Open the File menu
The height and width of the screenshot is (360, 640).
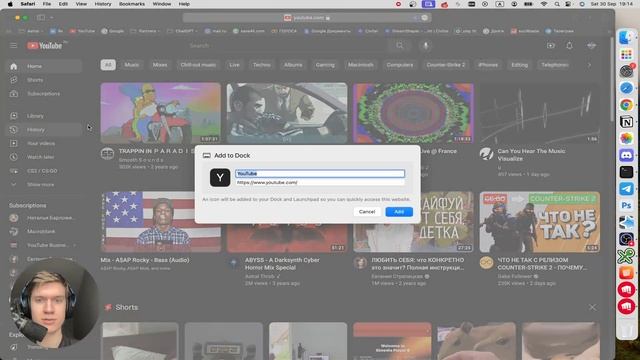click(47, 4)
